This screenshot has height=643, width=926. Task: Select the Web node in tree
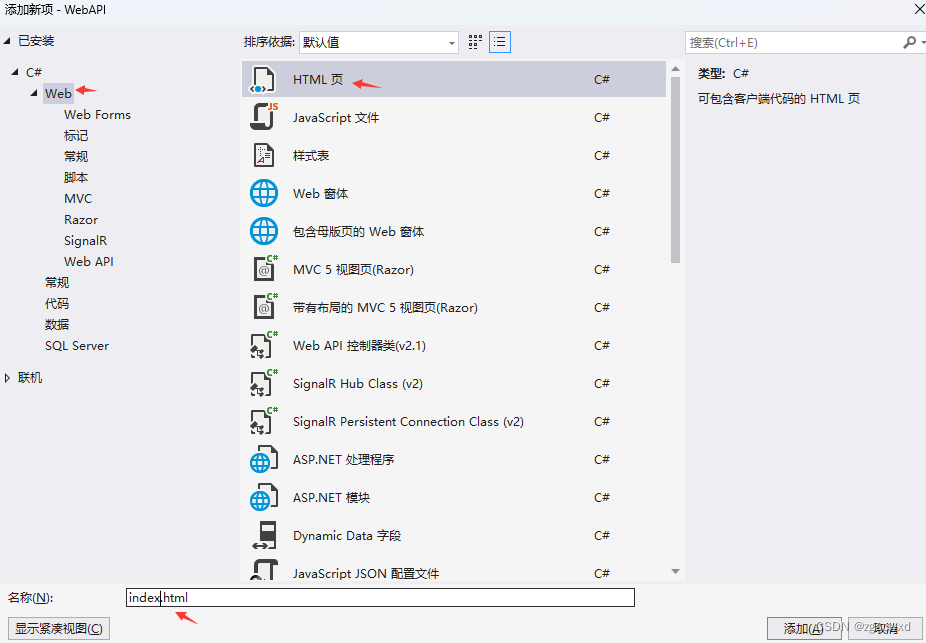58,93
